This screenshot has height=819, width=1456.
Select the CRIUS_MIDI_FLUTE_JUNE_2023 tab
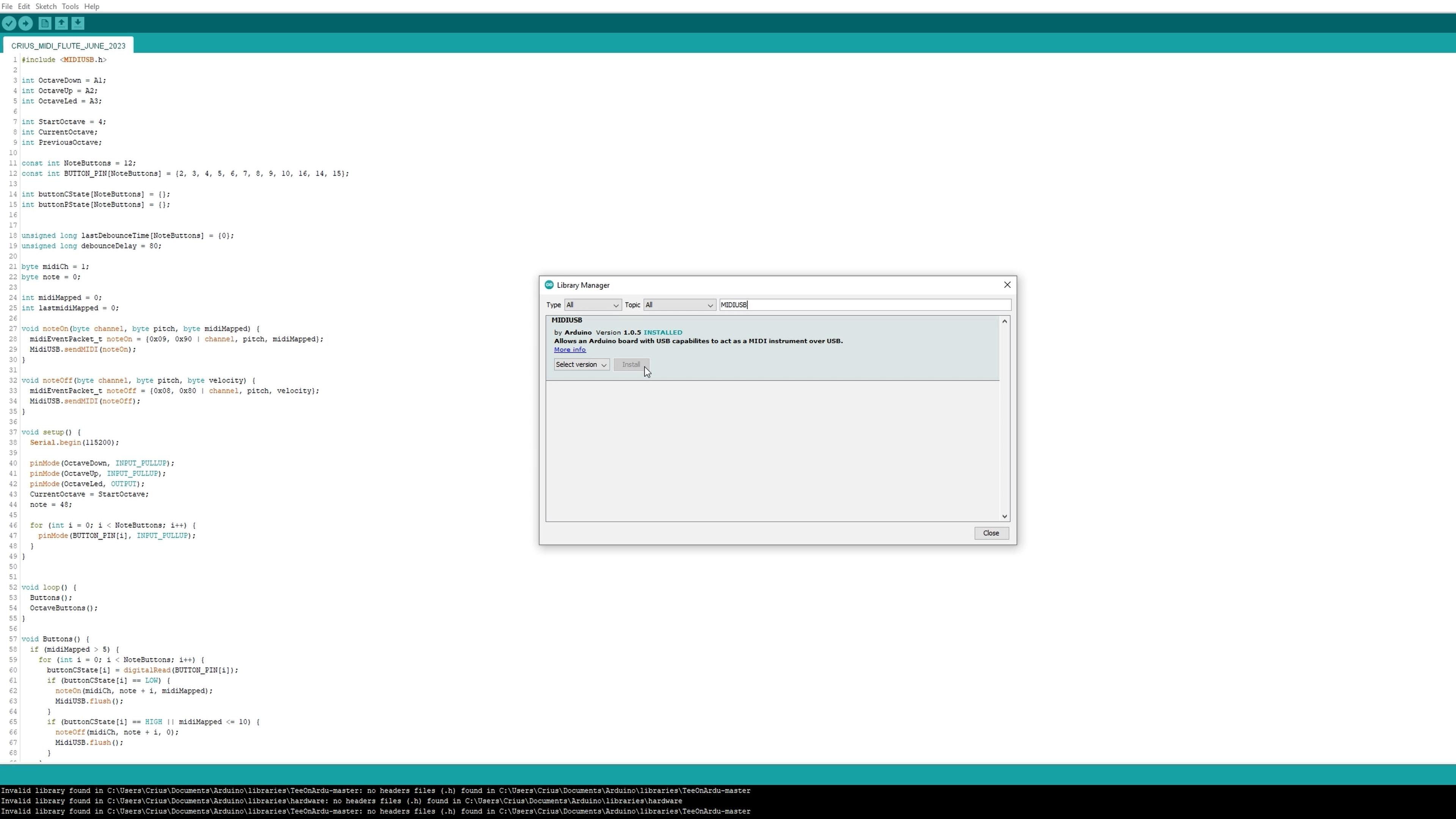pyautogui.click(x=68, y=46)
